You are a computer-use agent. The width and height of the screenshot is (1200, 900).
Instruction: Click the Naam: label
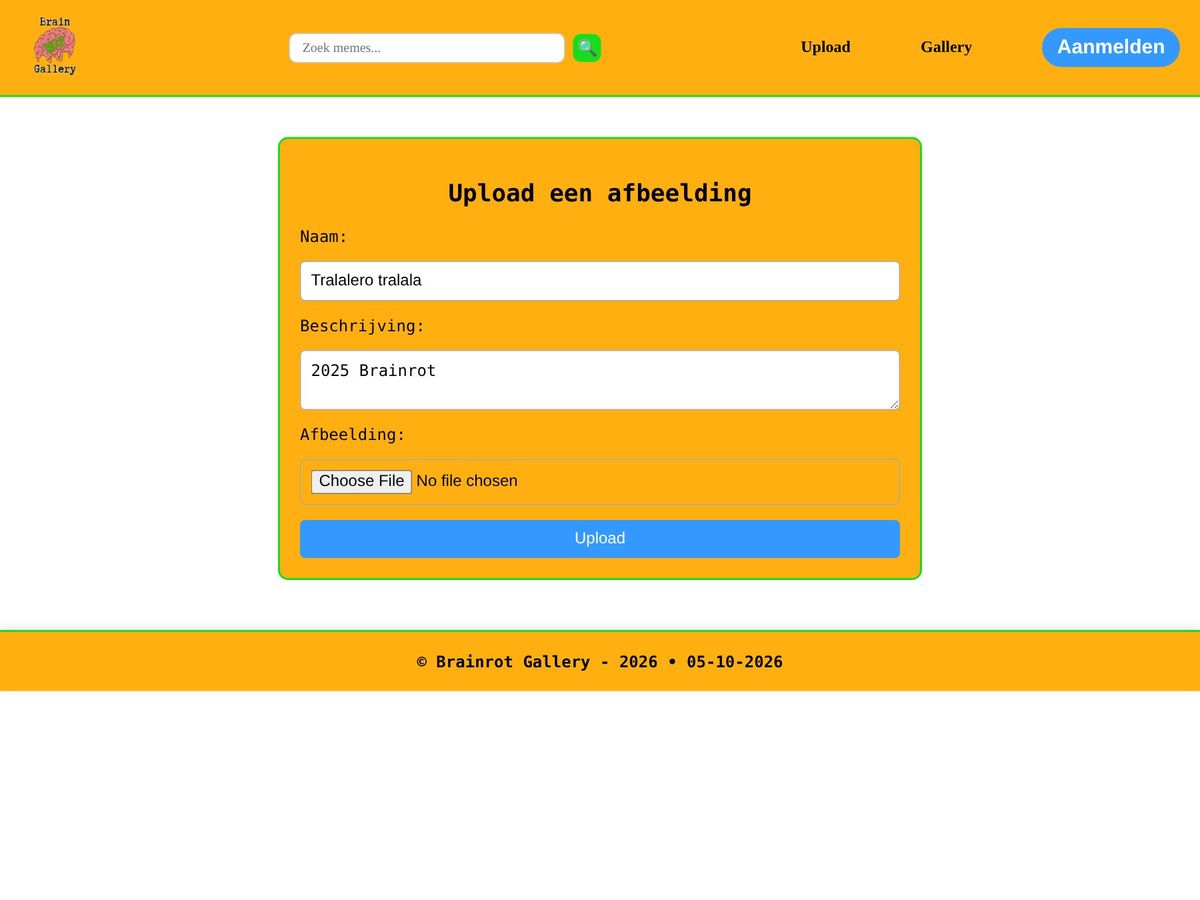pos(324,237)
